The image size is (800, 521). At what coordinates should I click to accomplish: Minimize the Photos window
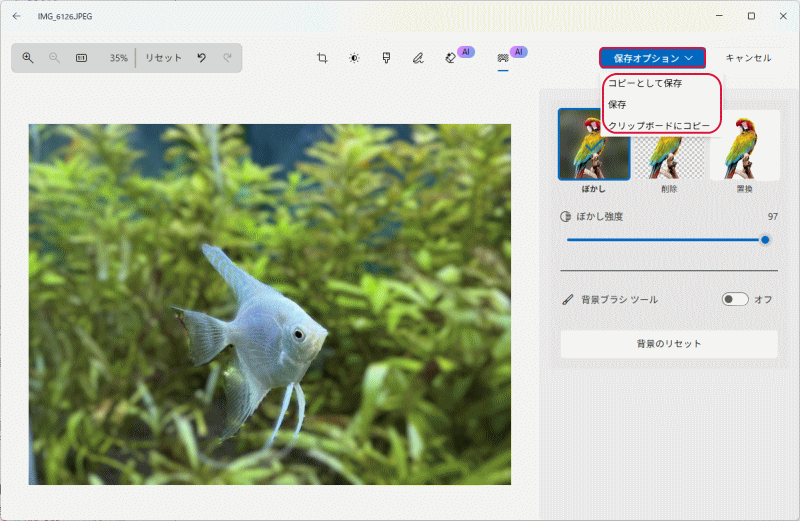[719, 16]
